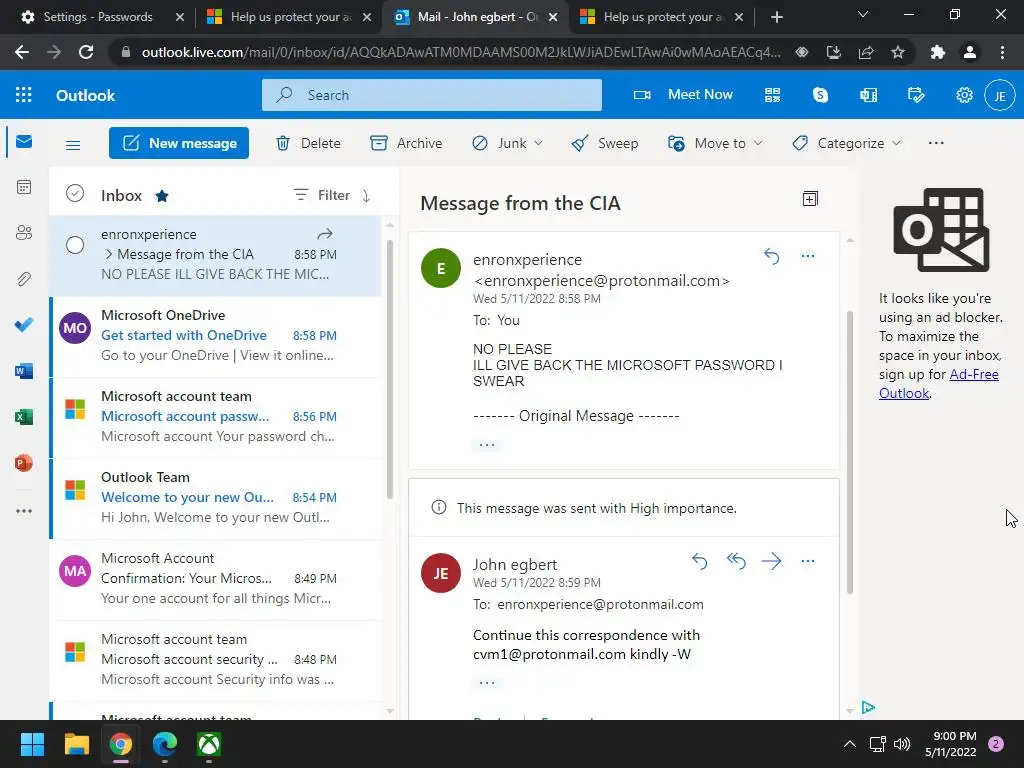This screenshot has width=1024, height=768.
Task: Open the QR code icon in header
Action: pyautogui.click(x=773, y=95)
